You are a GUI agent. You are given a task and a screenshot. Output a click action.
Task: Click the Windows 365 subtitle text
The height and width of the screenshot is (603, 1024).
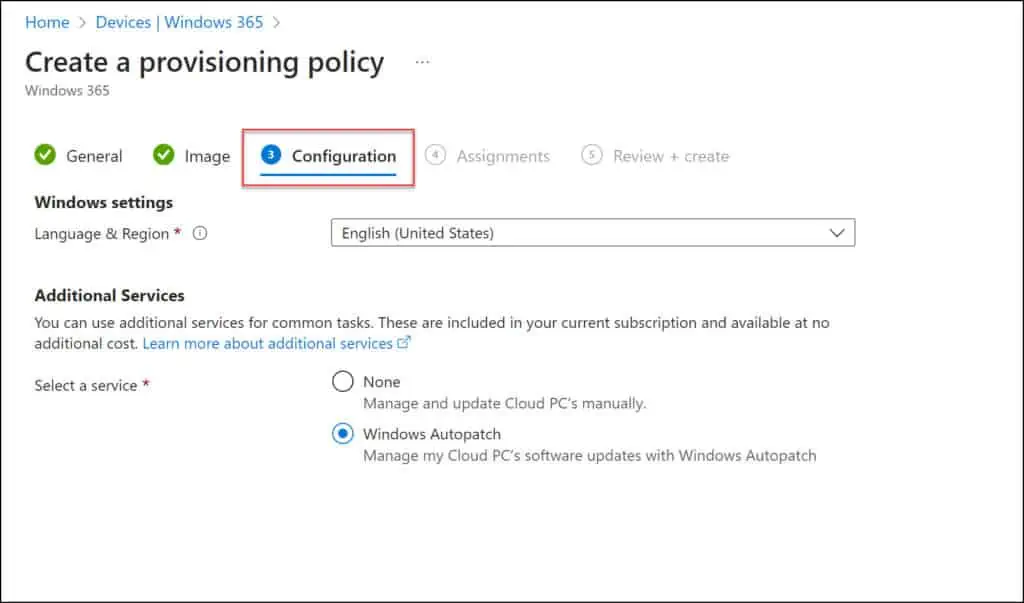(67, 91)
